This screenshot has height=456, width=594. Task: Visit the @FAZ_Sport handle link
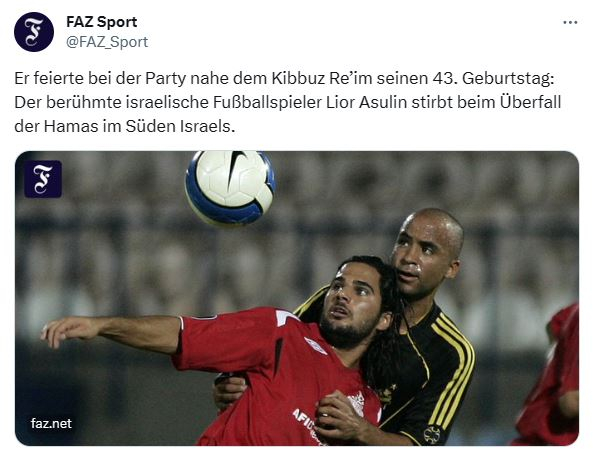click(107, 42)
